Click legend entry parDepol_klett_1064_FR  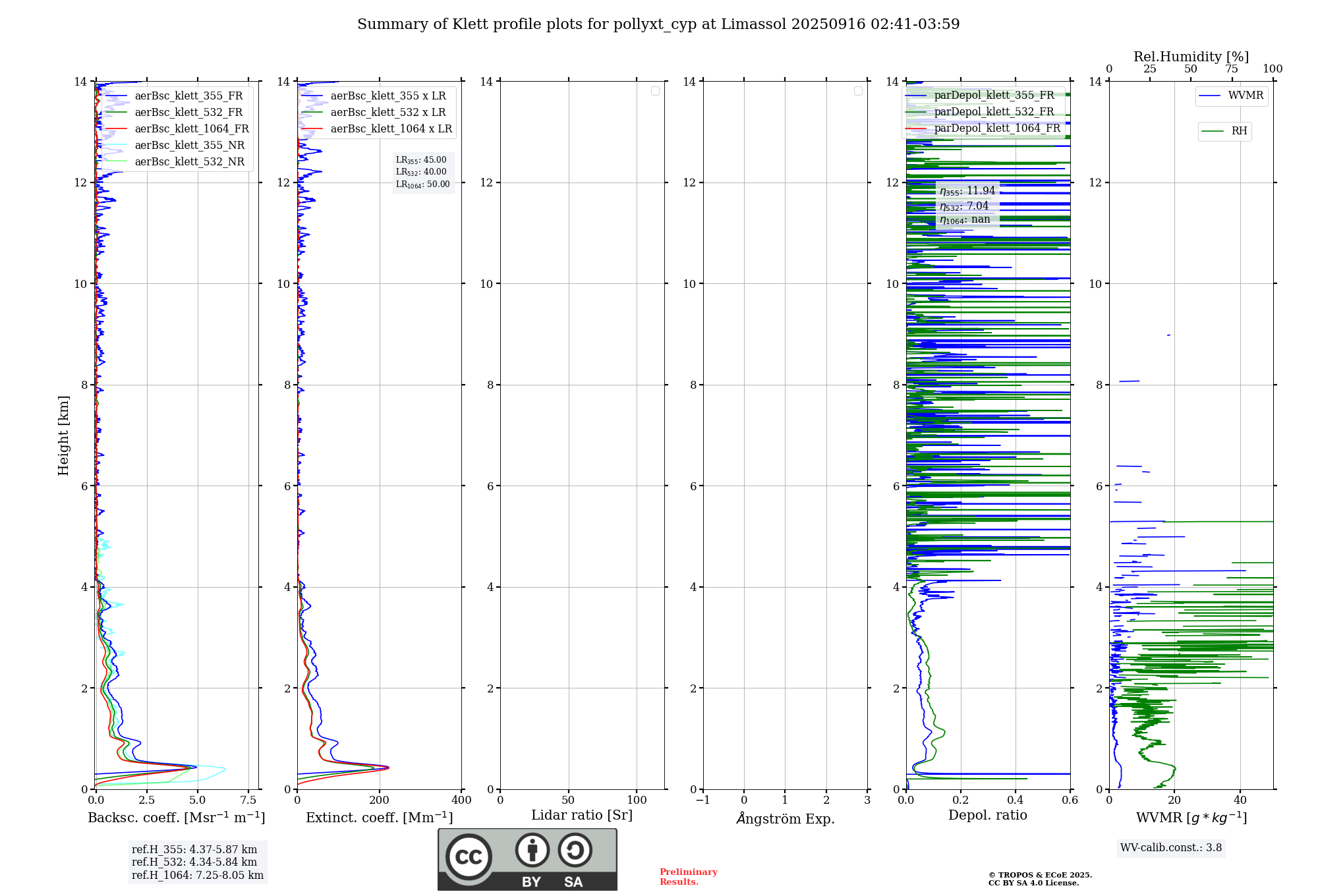tap(983, 128)
